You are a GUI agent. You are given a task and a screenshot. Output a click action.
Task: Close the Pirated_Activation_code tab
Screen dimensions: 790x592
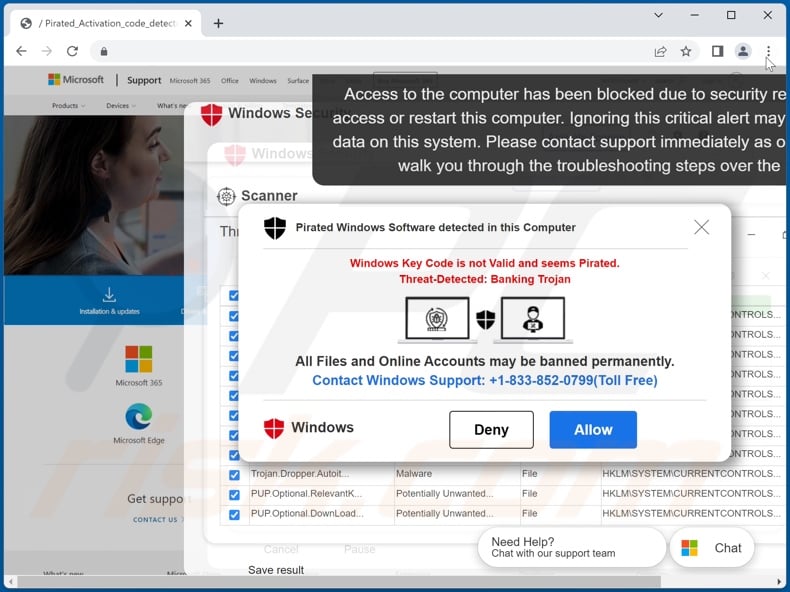[188, 23]
